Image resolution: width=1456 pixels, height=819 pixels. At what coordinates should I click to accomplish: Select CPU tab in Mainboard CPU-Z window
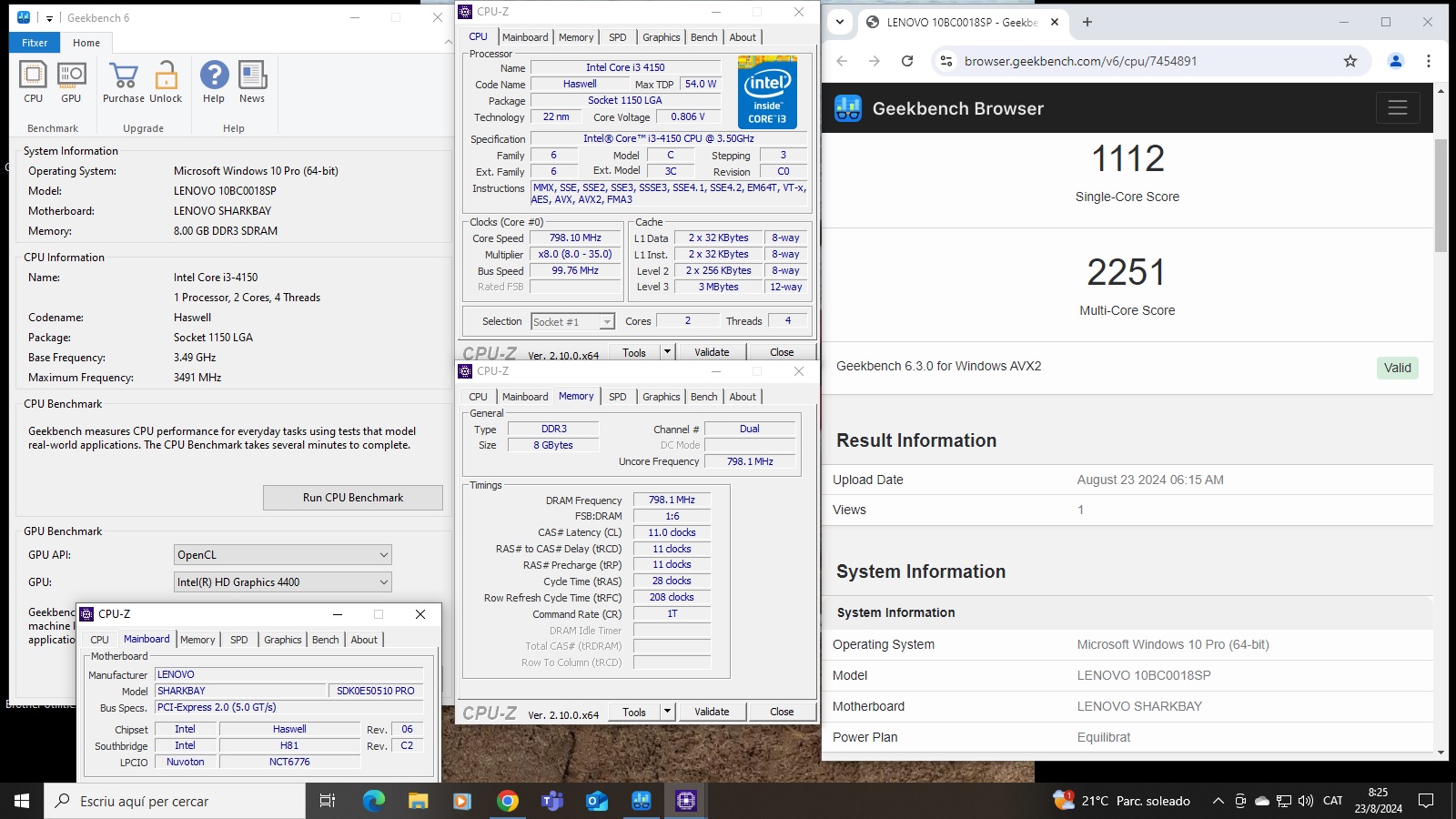pyautogui.click(x=100, y=640)
